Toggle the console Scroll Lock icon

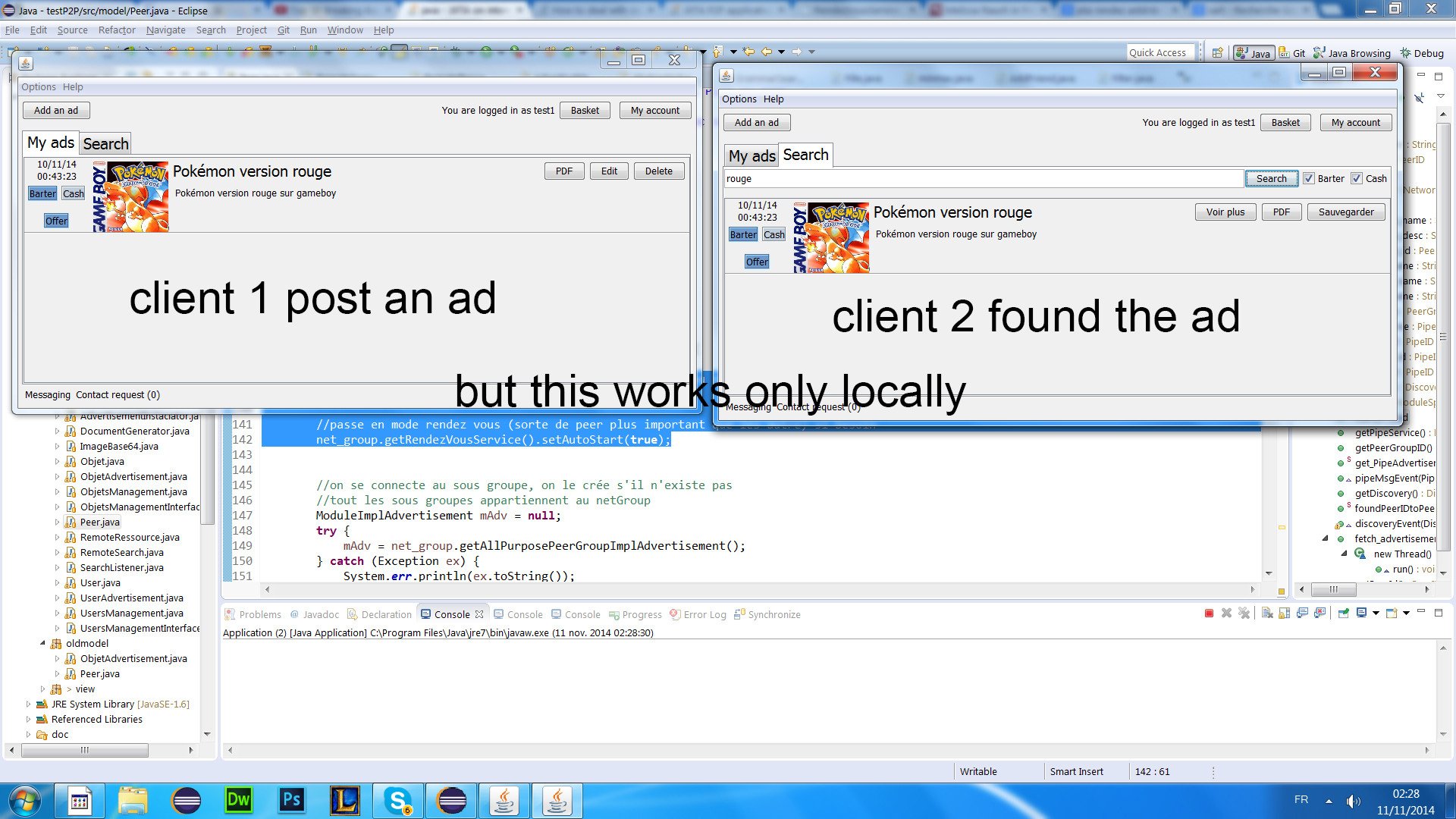tap(1285, 613)
